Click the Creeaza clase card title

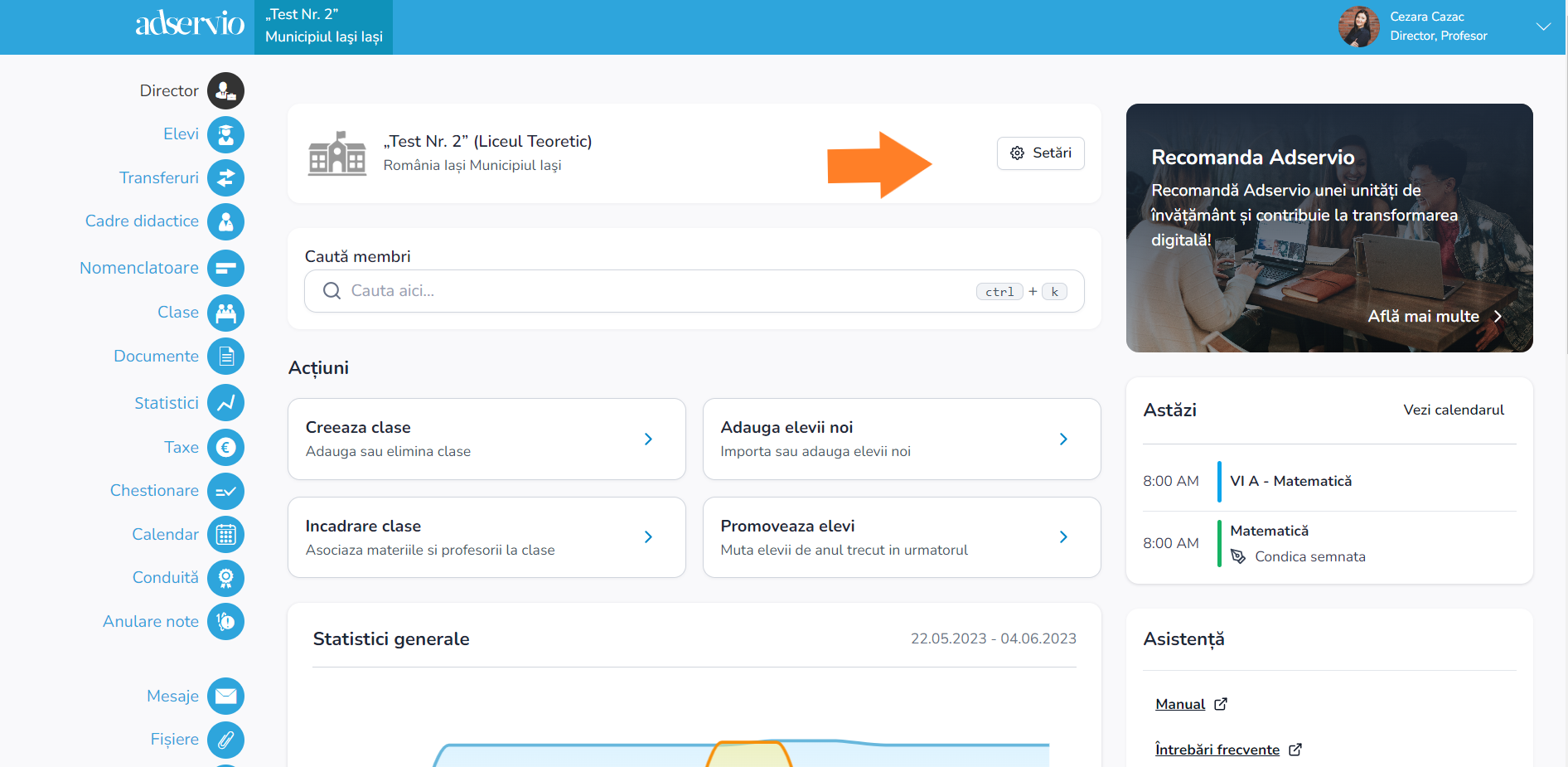[x=358, y=427]
